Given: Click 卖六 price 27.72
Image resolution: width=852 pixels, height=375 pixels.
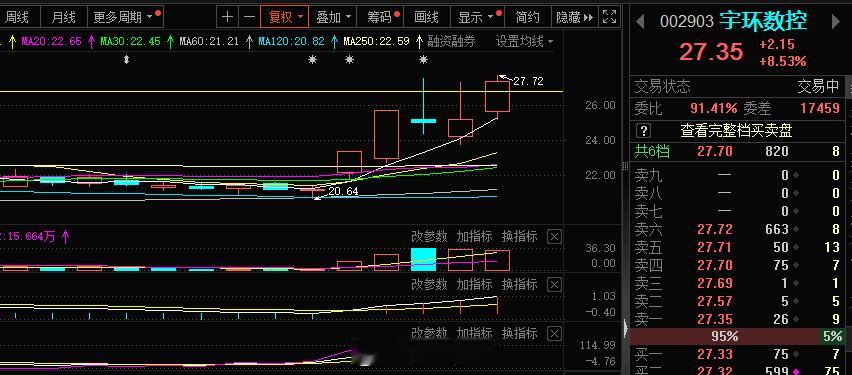Looking at the screenshot, I should point(715,229).
